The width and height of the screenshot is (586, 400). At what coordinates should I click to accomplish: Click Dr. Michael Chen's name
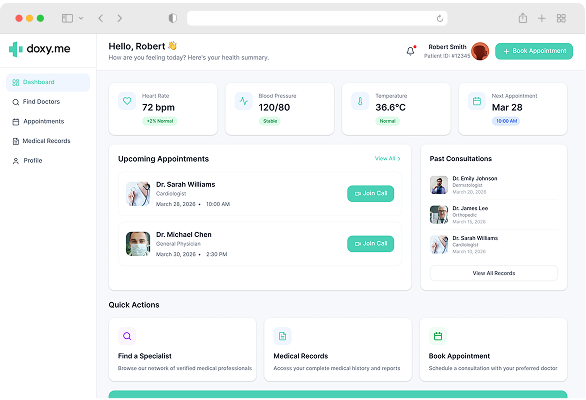pos(184,235)
